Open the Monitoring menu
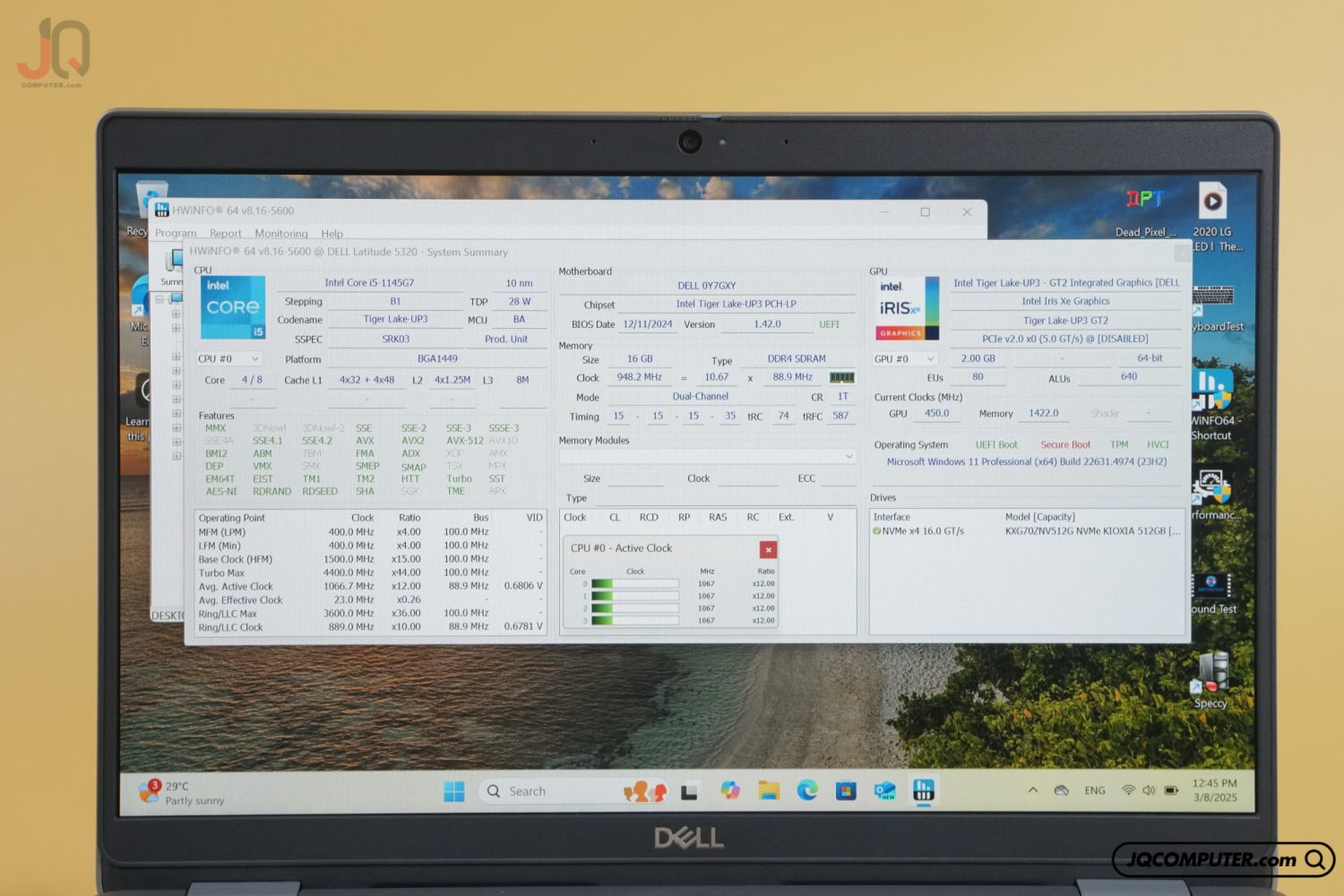Viewport: 1344px width, 896px height. click(281, 233)
